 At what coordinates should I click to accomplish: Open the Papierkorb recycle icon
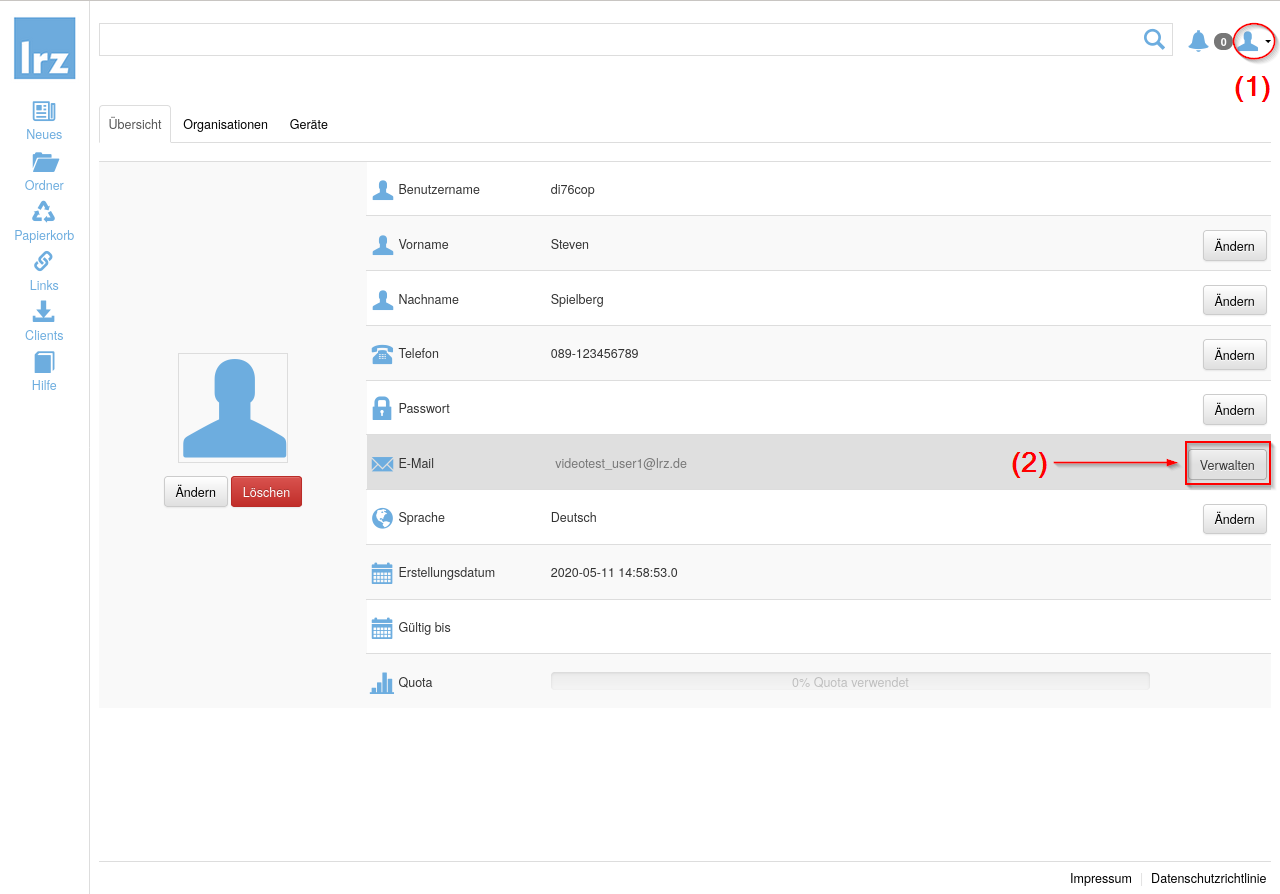[x=44, y=212]
